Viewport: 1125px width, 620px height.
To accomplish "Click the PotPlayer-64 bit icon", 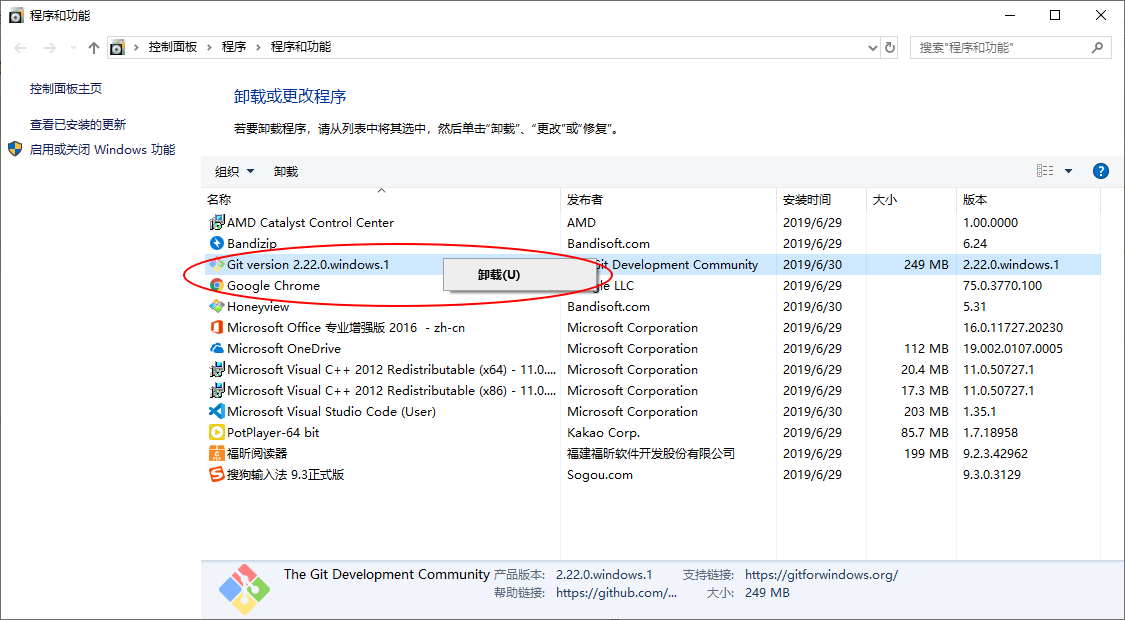I will (x=217, y=433).
